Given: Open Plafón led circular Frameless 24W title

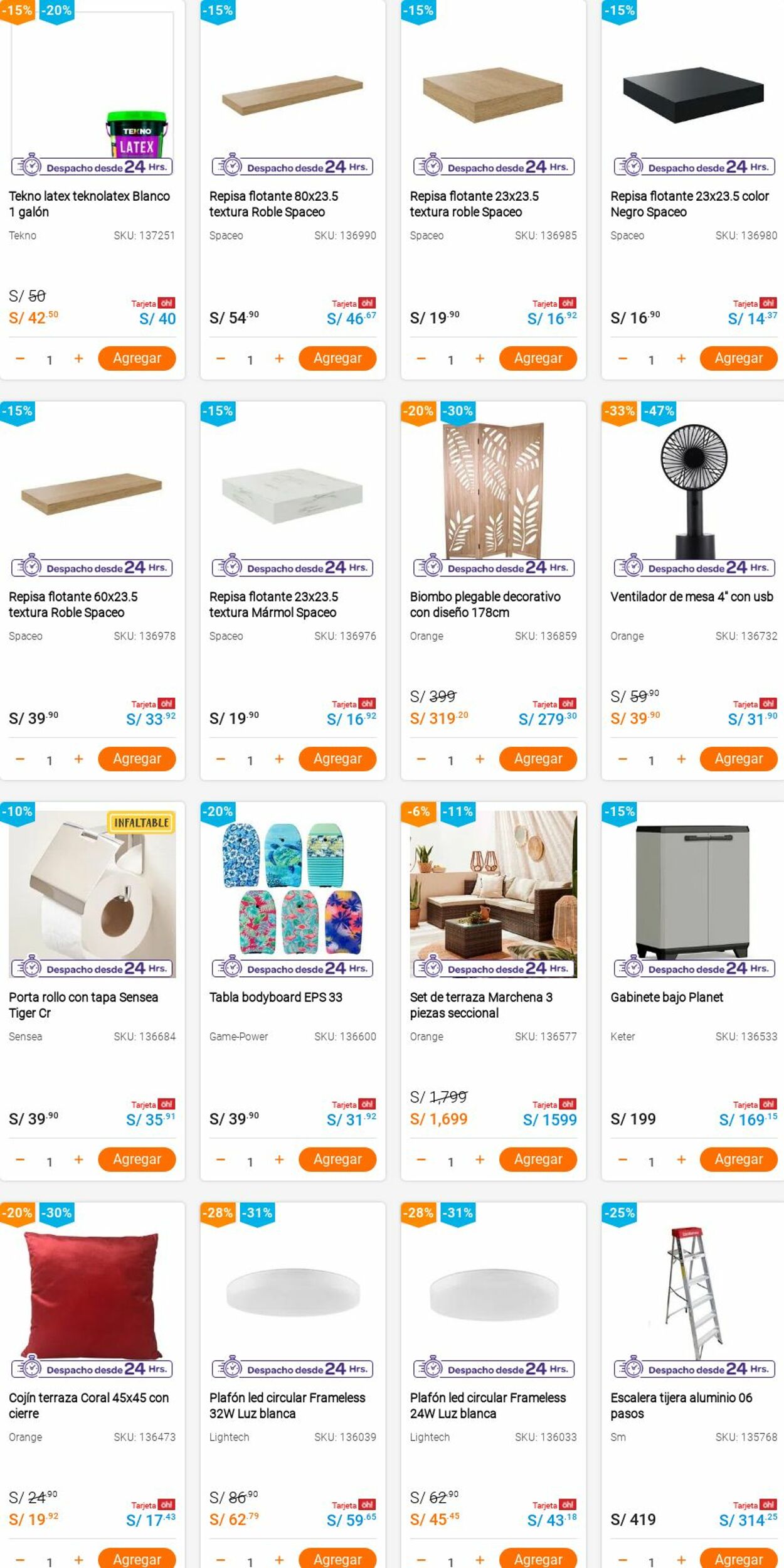Looking at the screenshot, I should pyautogui.click(x=488, y=1405).
